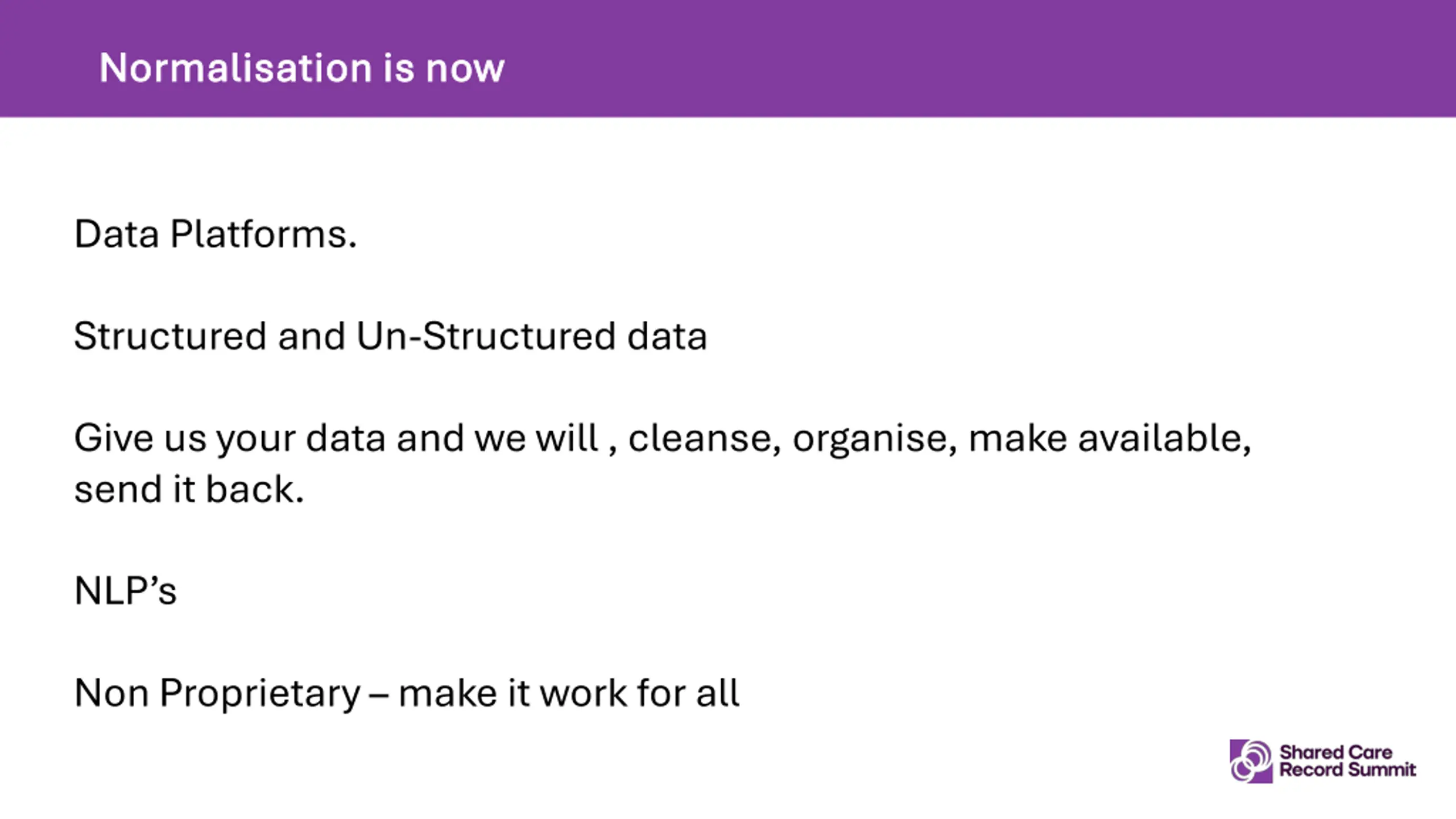This screenshot has height=819, width=1456.
Task: Click the 'NLP's' bullet text
Action: click(x=126, y=590)
